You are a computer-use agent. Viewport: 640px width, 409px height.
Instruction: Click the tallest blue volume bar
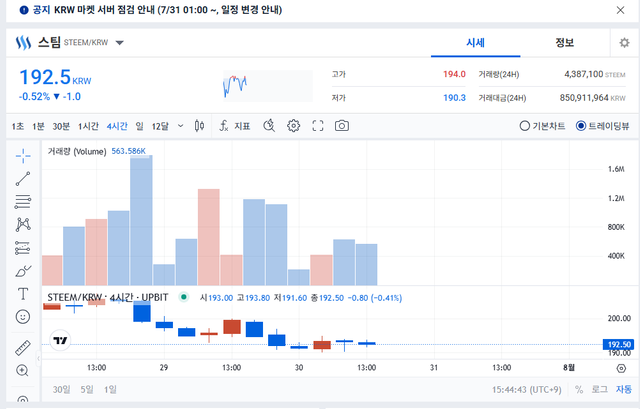tap(142, 220)
